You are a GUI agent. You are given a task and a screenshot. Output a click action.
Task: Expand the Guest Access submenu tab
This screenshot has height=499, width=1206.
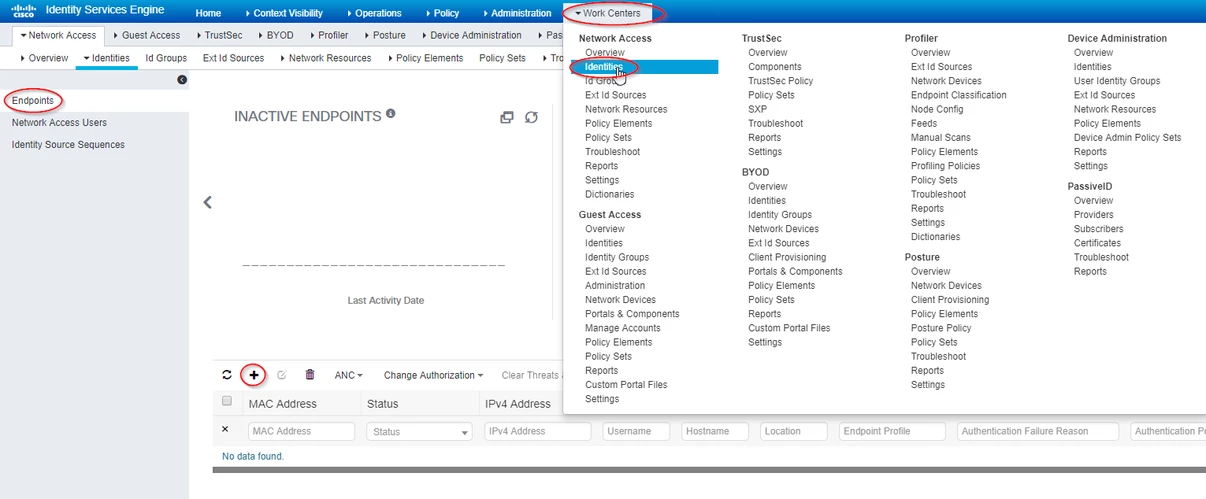pos(146,35)
